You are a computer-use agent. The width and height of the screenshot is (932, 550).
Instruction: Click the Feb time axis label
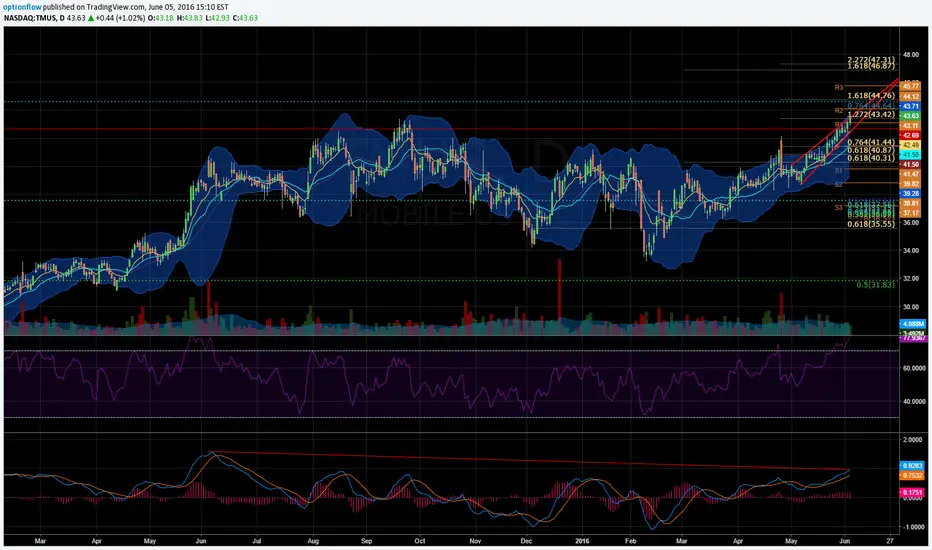point(631,541)
